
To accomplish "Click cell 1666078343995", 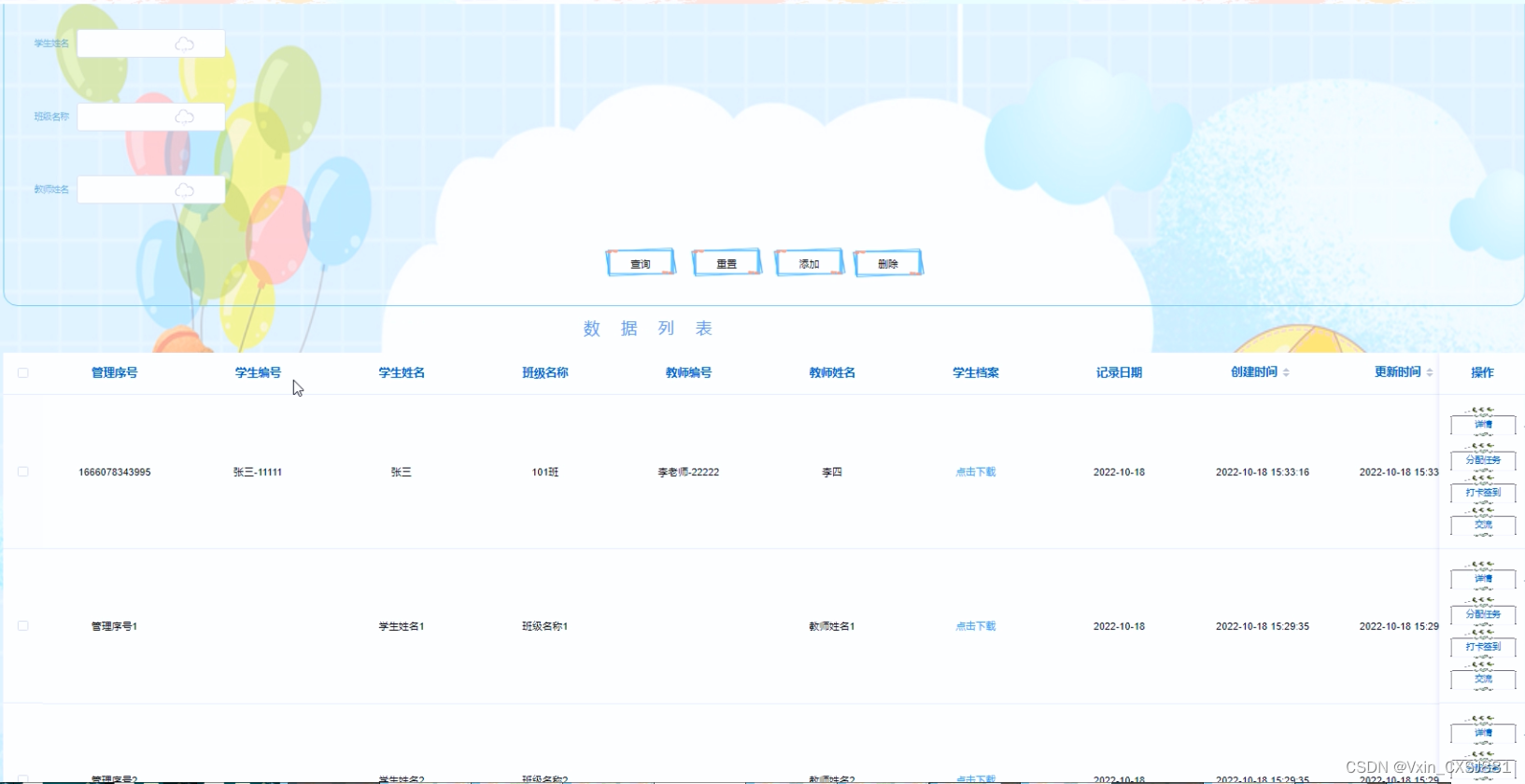I will pos(114,472).
